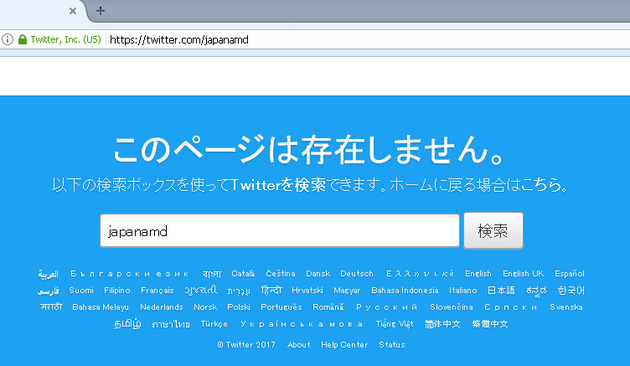The height and width of the screenshot is (366, 630).
Task: Select the Català language link
Action: 243,274
